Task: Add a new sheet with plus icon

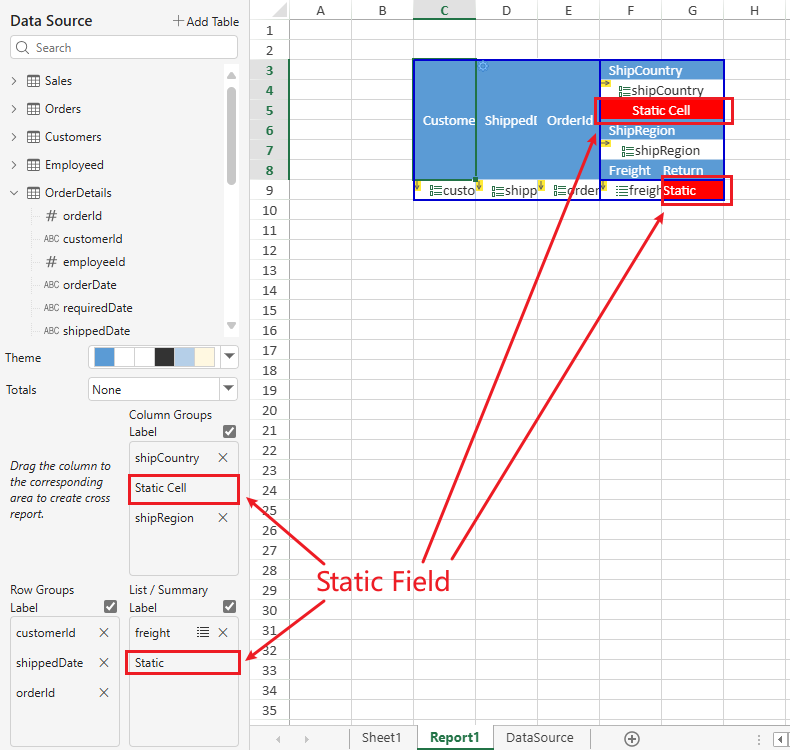Action: click(x=631, y=738)
